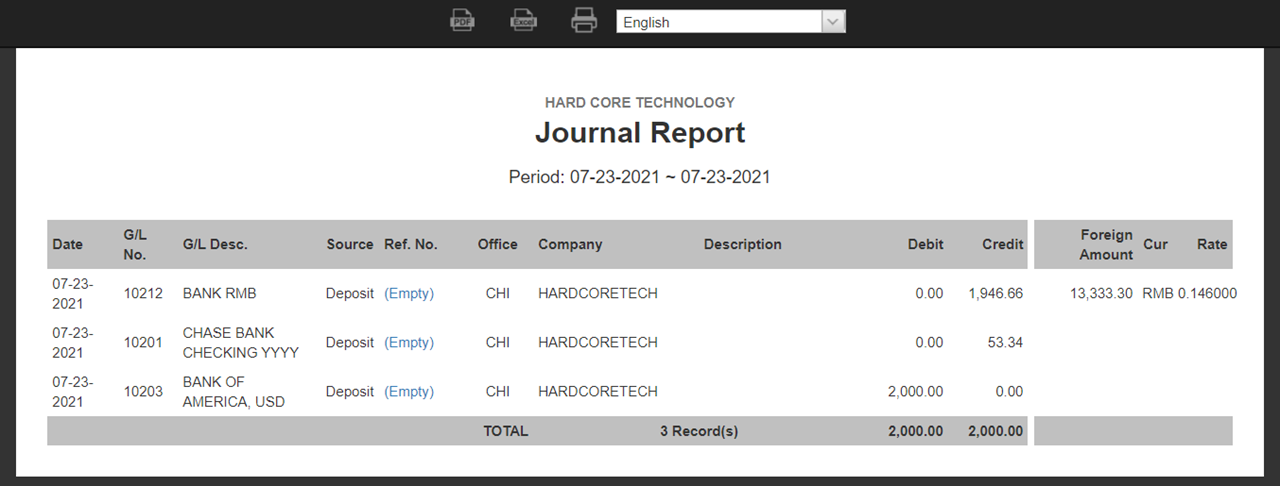Click the 2,000.00 debit for Bank of America
The image size is (1280, 486).
point(915,391)
